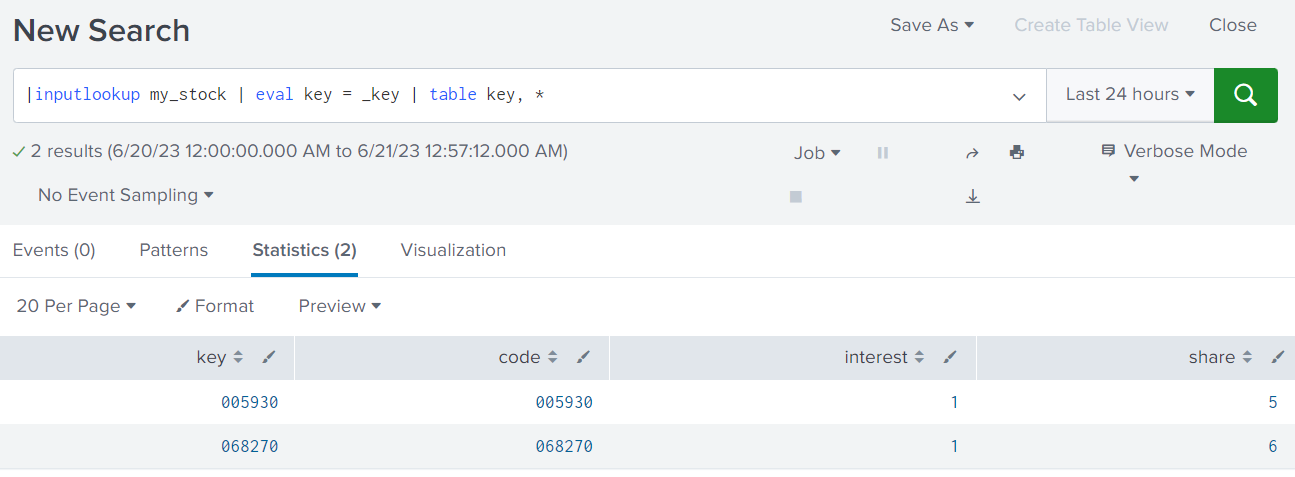Click interest value in 005930 row

[955, 402]
